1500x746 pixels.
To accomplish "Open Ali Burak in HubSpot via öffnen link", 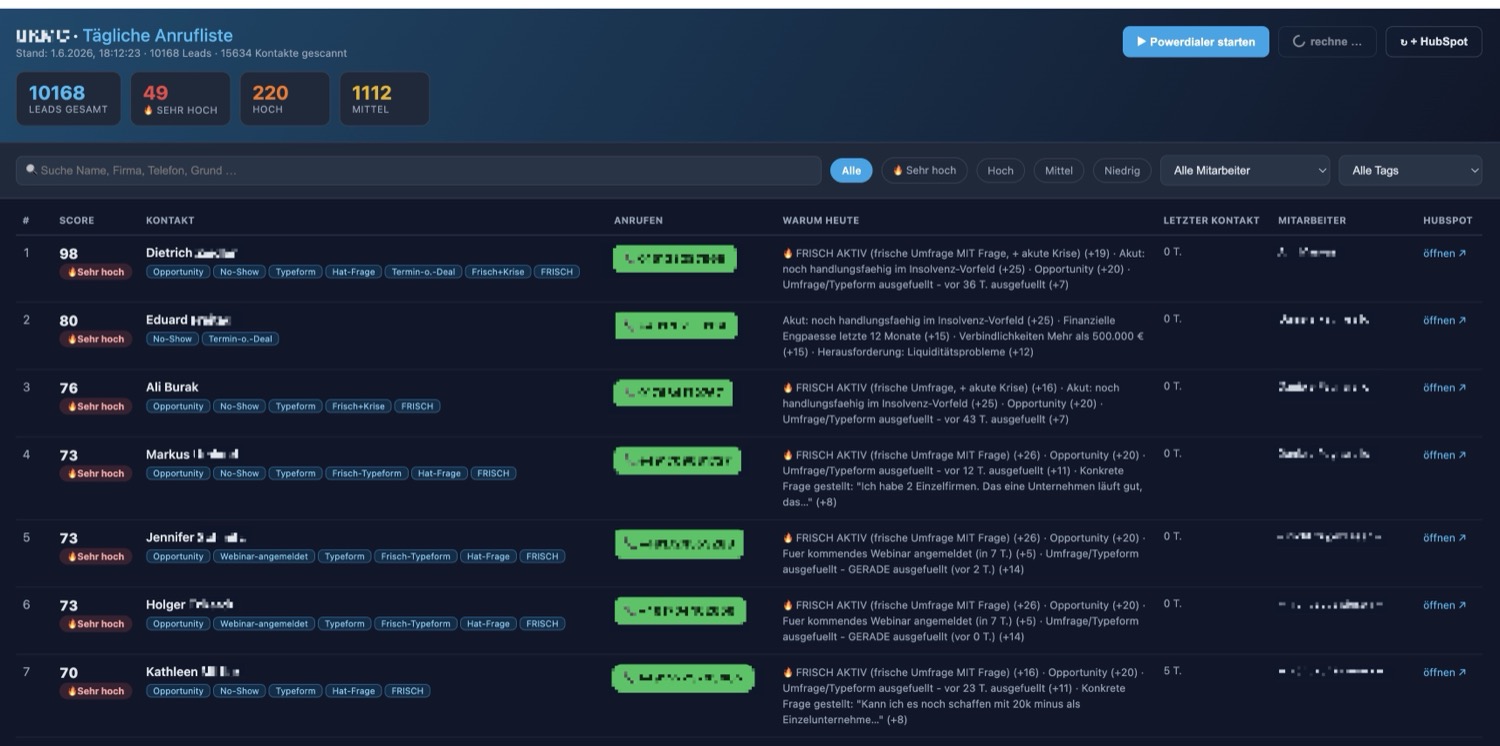I will pos(1444,388).
